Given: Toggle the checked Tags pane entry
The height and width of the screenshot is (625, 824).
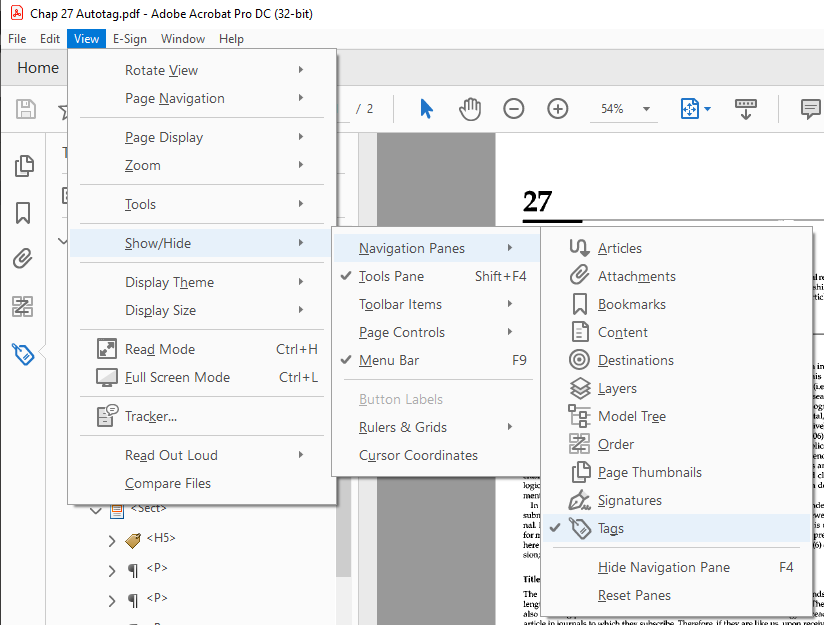Looking at the screenshot, I should pos(676,528).
